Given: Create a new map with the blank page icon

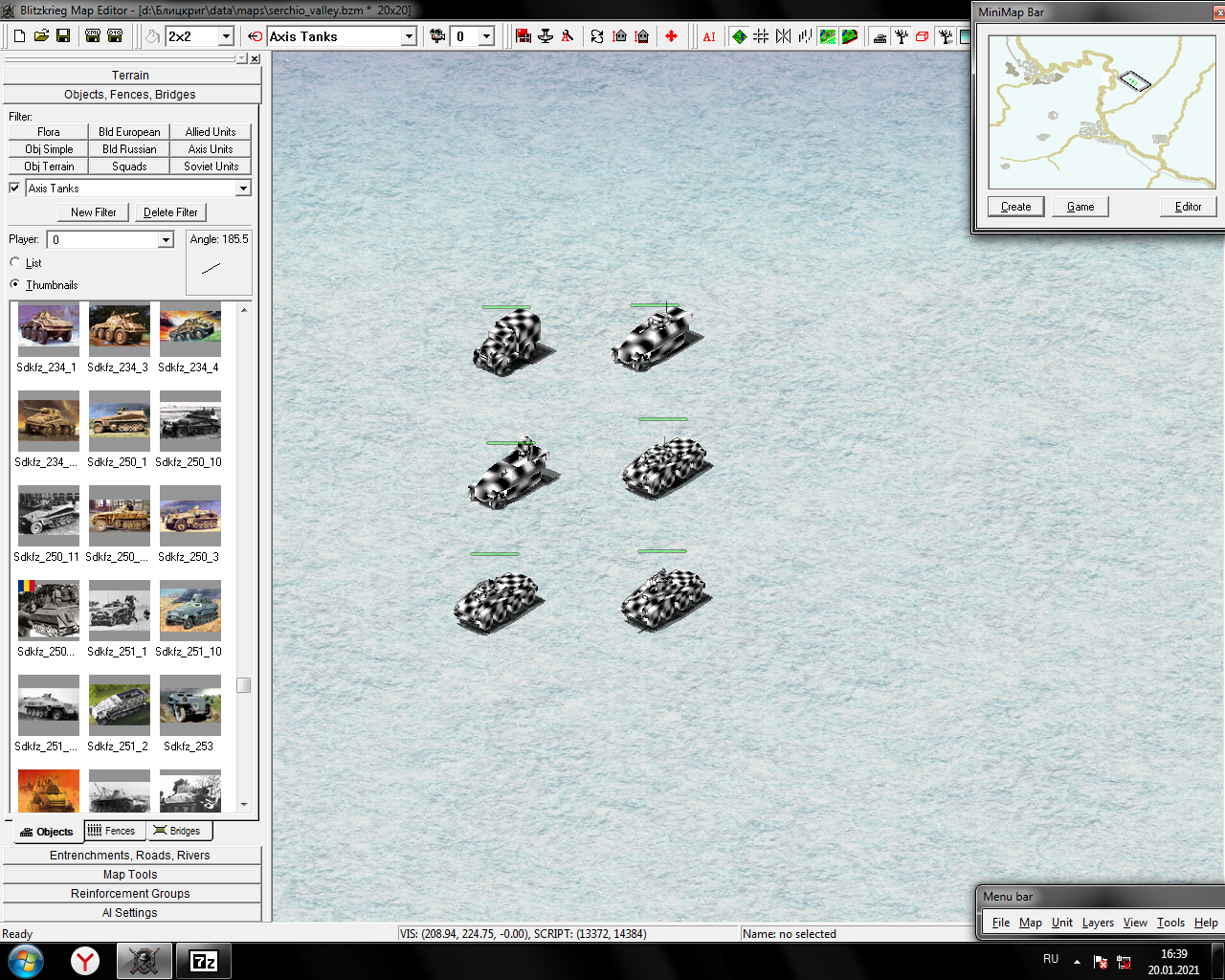Looking at the screenshot, I should [x=19, y=36].
